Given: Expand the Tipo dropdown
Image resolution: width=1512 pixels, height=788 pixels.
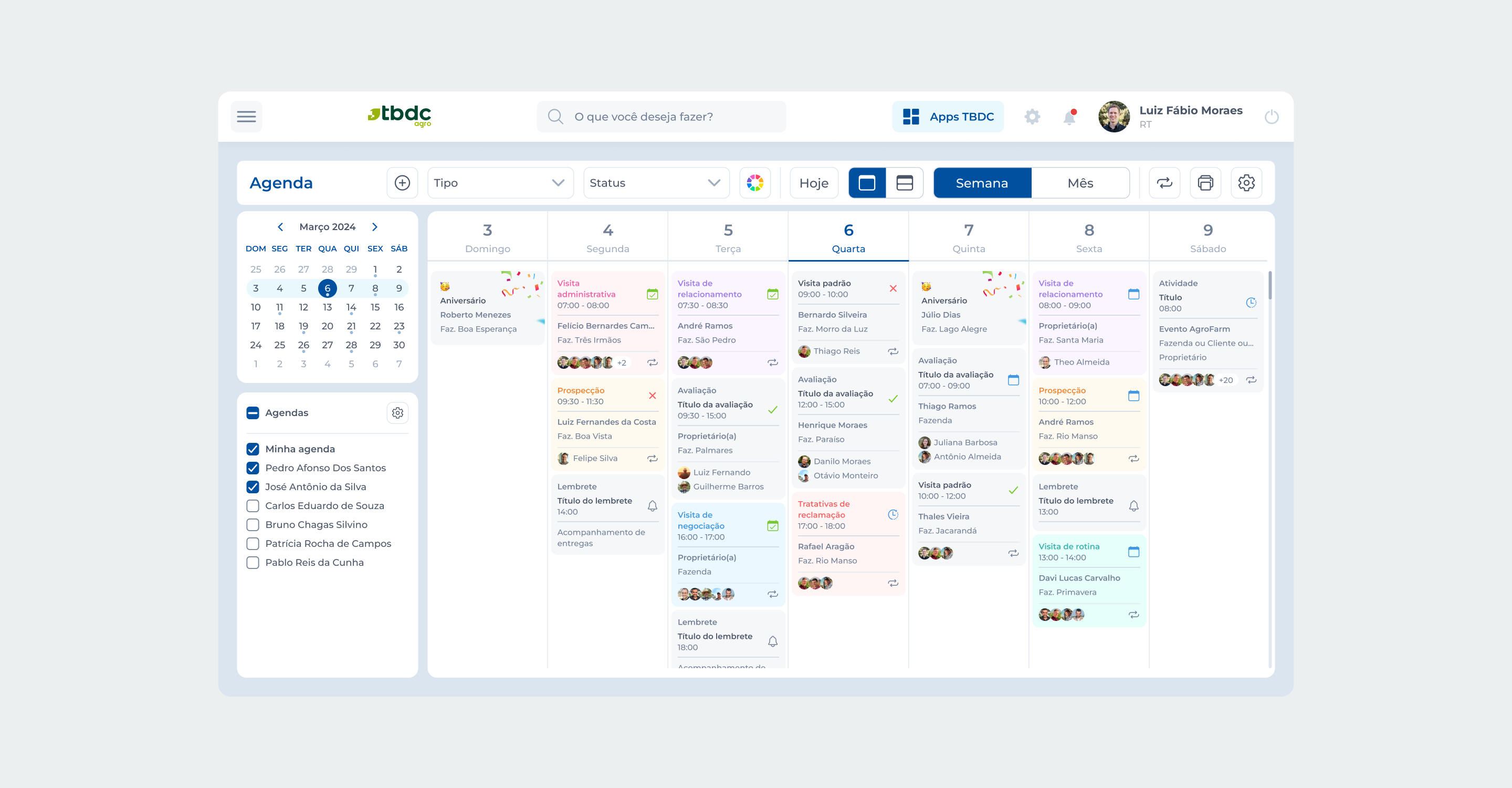Looking at the screenshot, I should pos(500,183).
